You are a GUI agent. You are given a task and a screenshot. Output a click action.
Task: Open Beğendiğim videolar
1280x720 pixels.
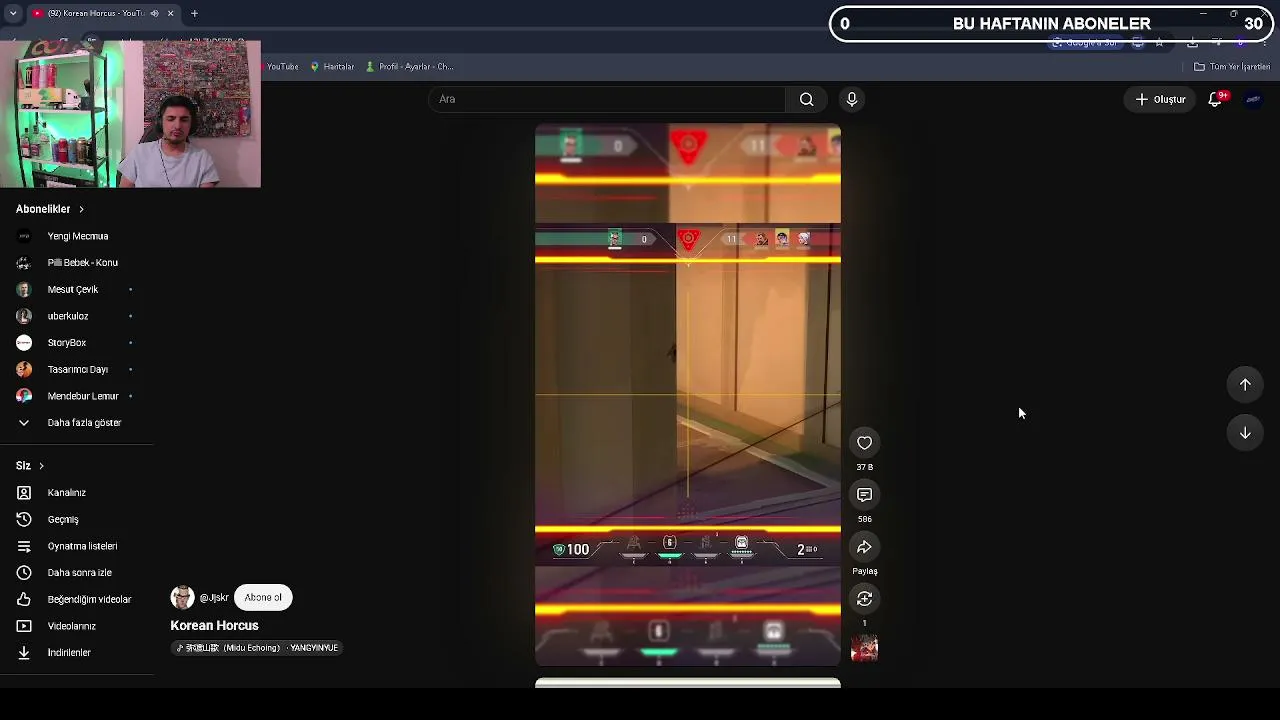coord(77,600)
